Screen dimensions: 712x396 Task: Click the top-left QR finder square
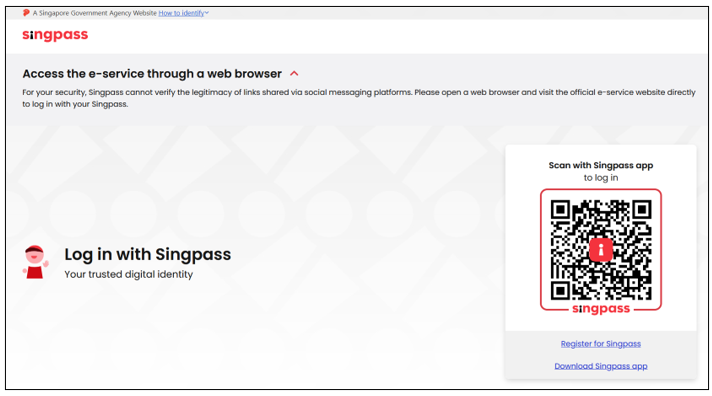pyautogui.click(x=560, y=209)
